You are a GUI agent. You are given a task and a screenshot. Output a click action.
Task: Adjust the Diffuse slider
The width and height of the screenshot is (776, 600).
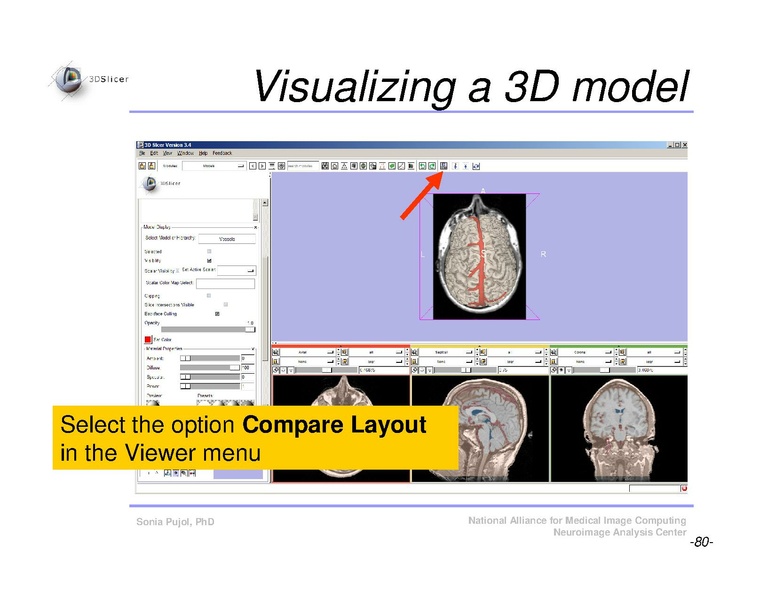click(210, 367)
